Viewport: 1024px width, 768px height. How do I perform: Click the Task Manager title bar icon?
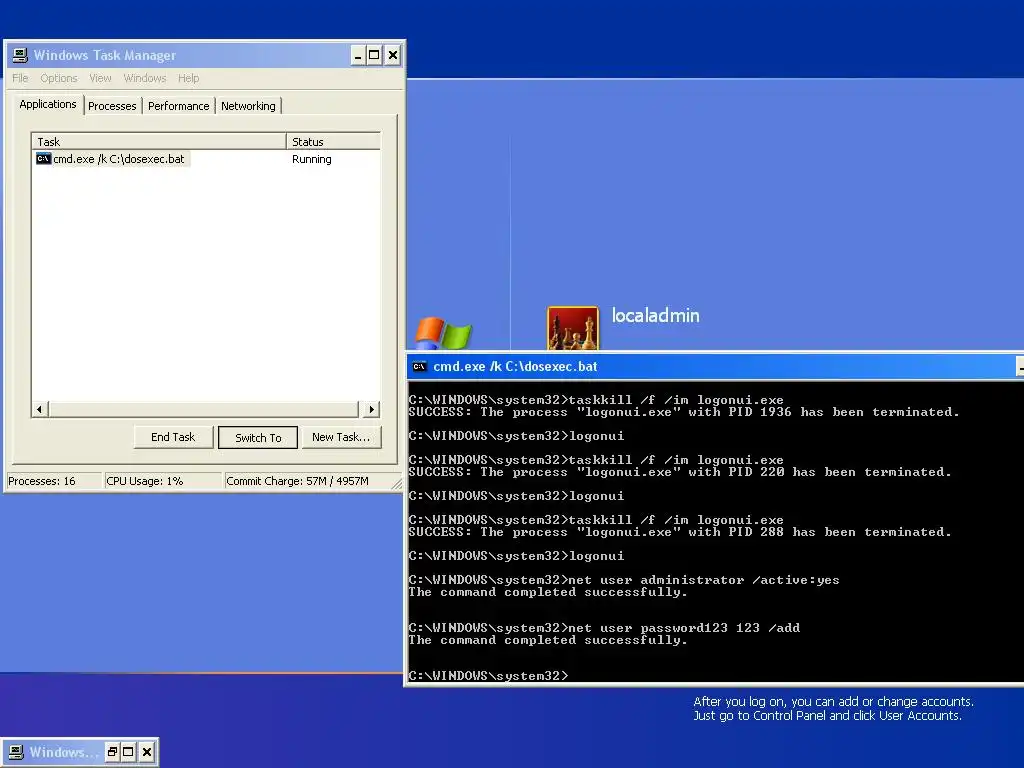20,56
